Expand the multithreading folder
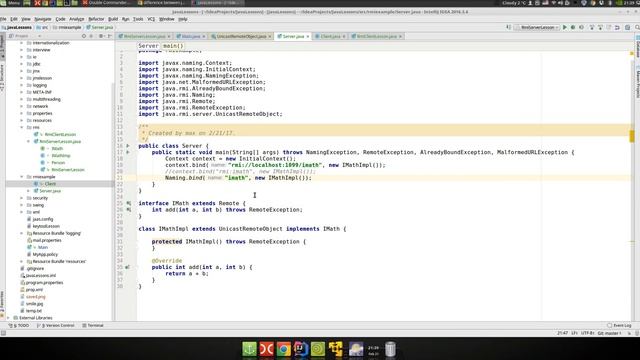This screenshot has height=360, width=640. click(22, 99)
